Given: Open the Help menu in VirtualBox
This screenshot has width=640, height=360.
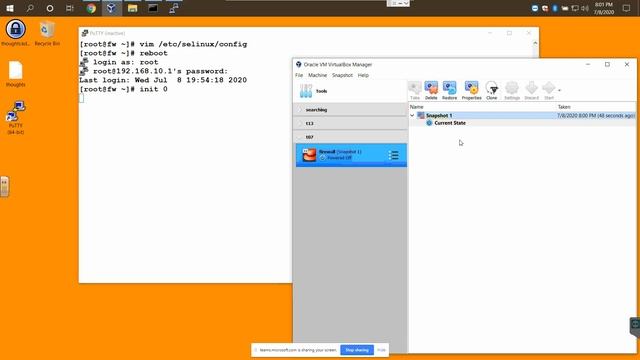Looking at the screenshot, I should point(363,75).
